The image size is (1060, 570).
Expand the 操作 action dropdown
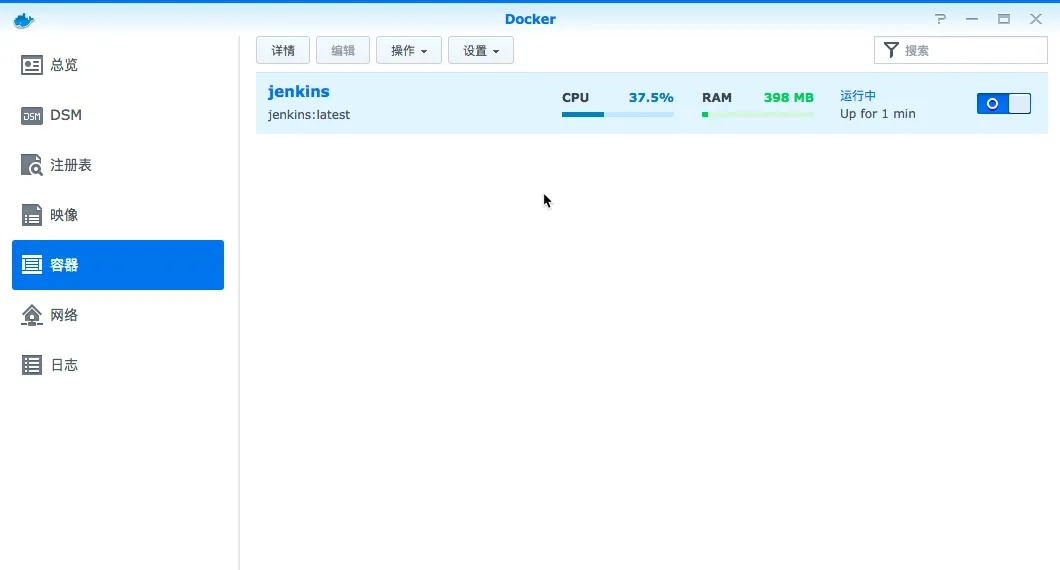pos(409,50)
